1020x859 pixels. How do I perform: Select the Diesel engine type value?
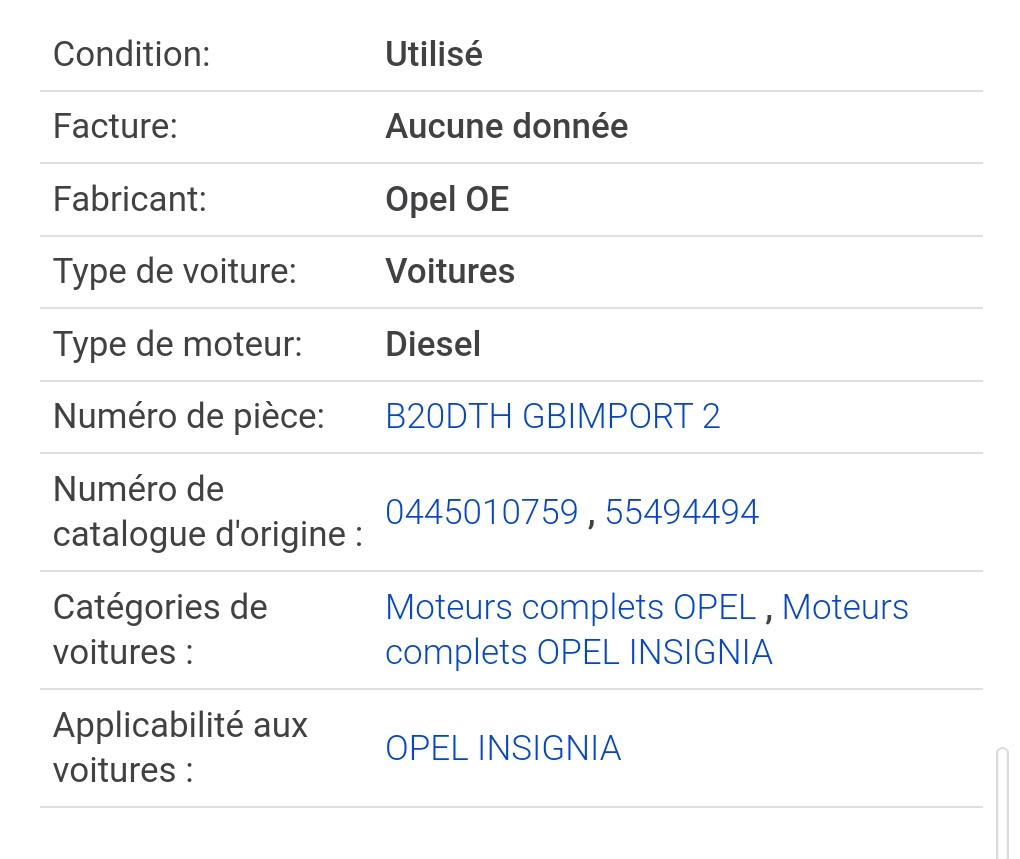pos(433,344)
